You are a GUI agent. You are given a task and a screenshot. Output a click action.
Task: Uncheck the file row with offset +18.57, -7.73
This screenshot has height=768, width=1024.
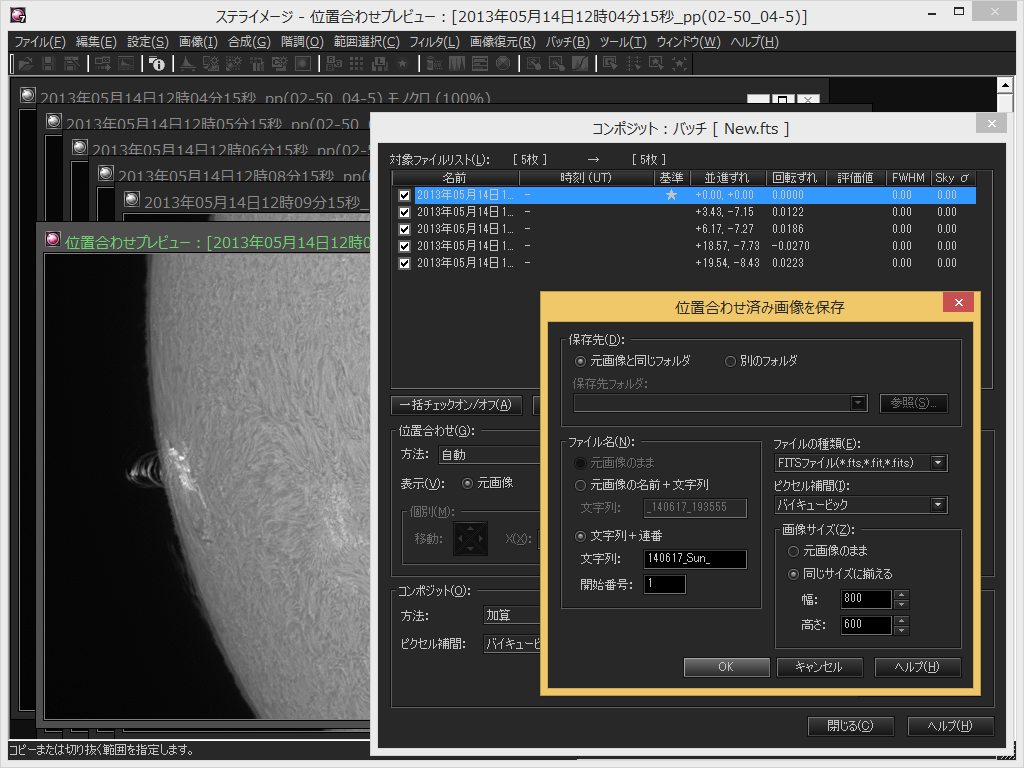point(404,246)
